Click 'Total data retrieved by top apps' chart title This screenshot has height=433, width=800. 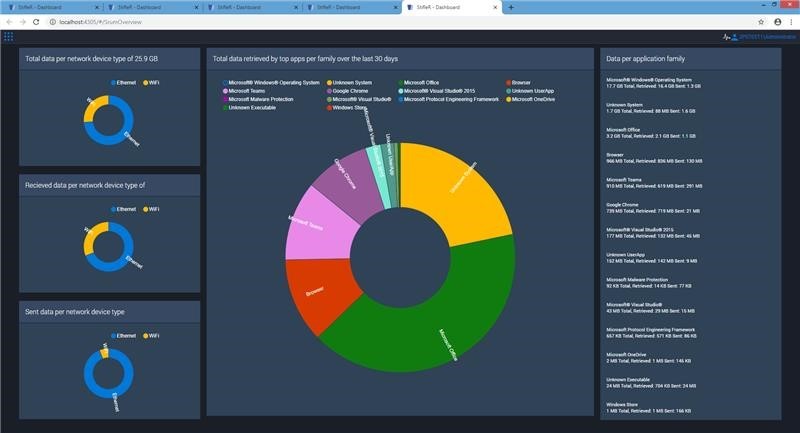[x=305, y=59]
